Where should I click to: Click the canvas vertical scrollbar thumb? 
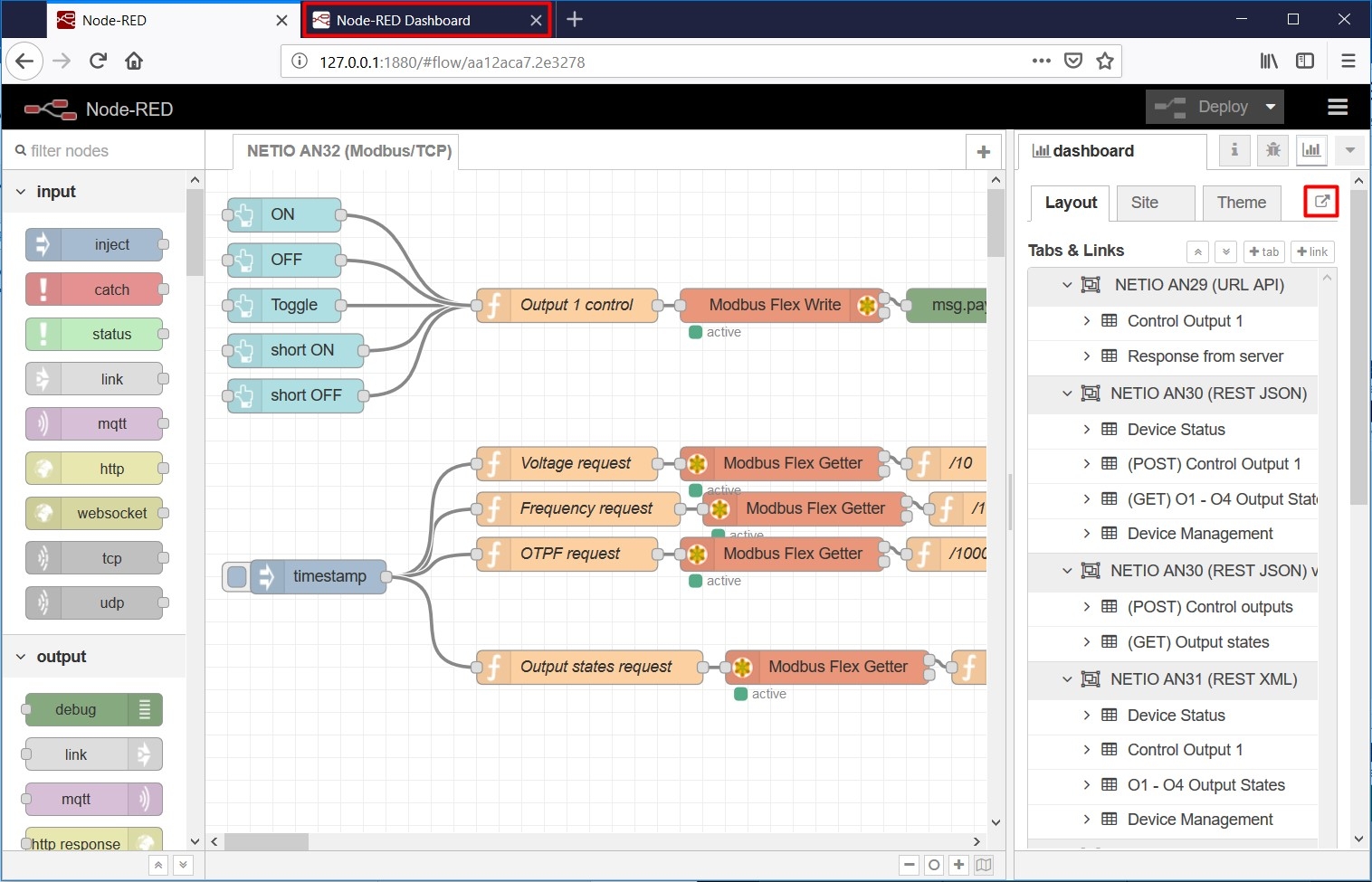[996, 223]
